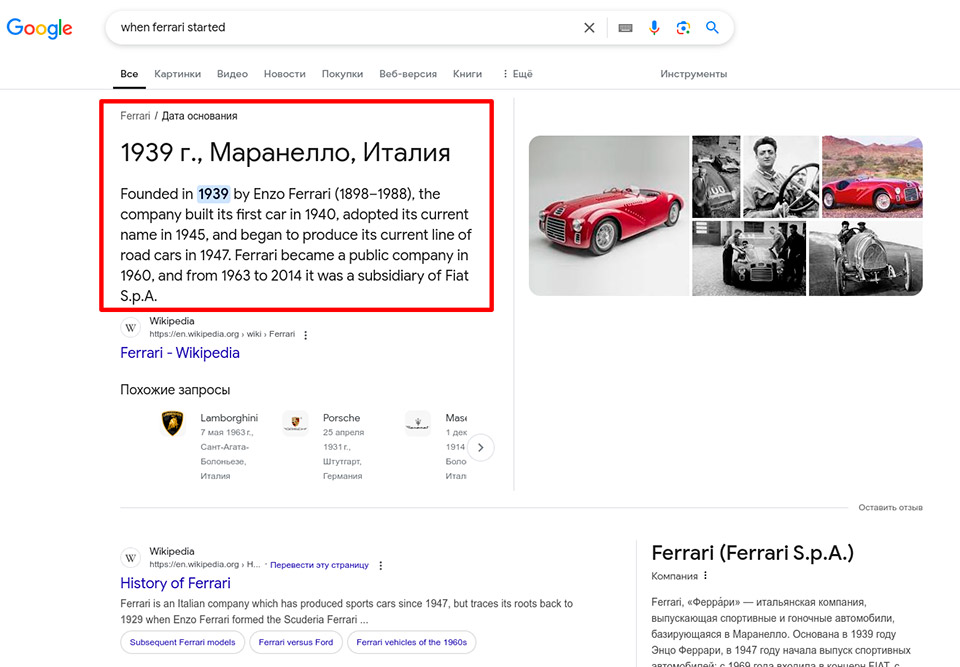Click the en.wikipedia.org › wiki › Ferrari URL
960x667 pixels.
tap(222, 334)
